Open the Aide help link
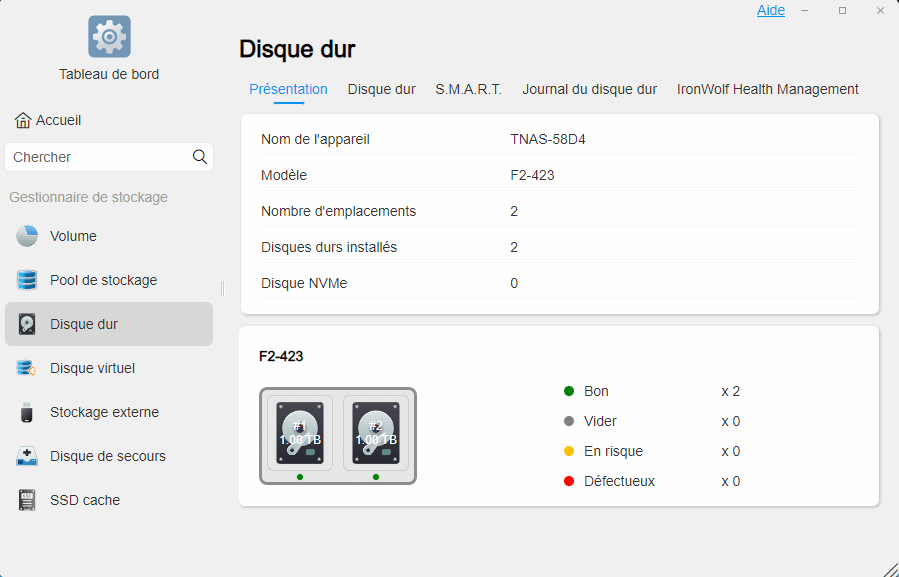899x577 pixels. click(x=770, y=10)
